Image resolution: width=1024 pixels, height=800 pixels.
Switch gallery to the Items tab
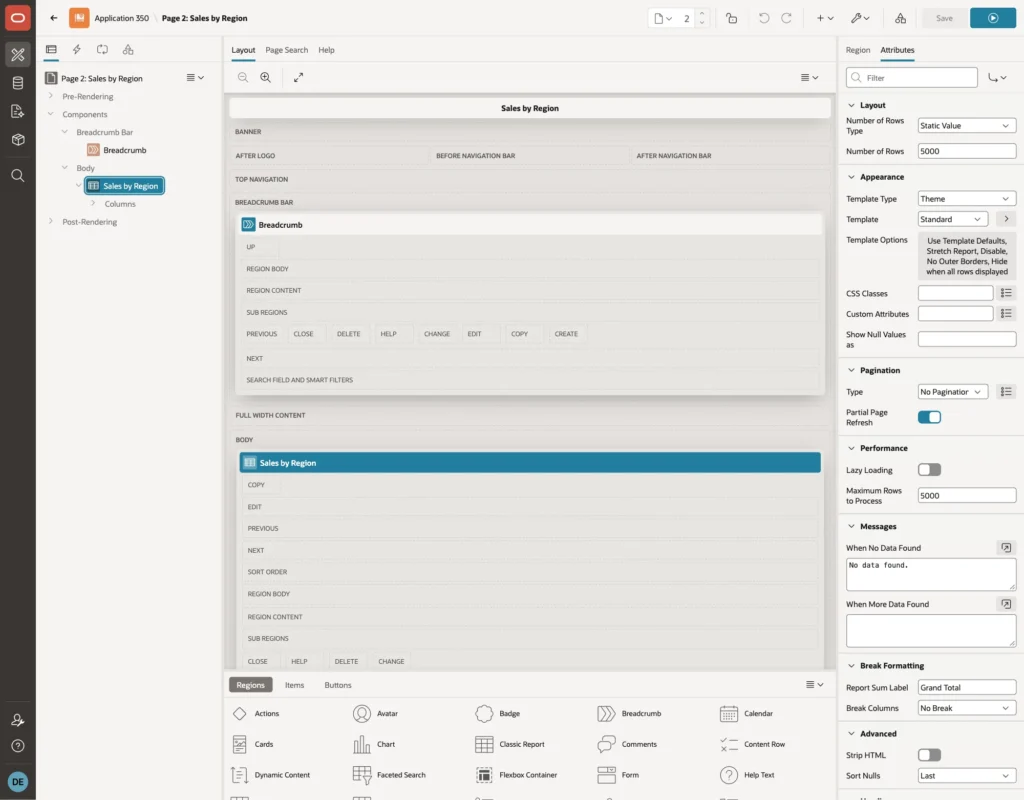pyautogui.click(x=295, y=685)
